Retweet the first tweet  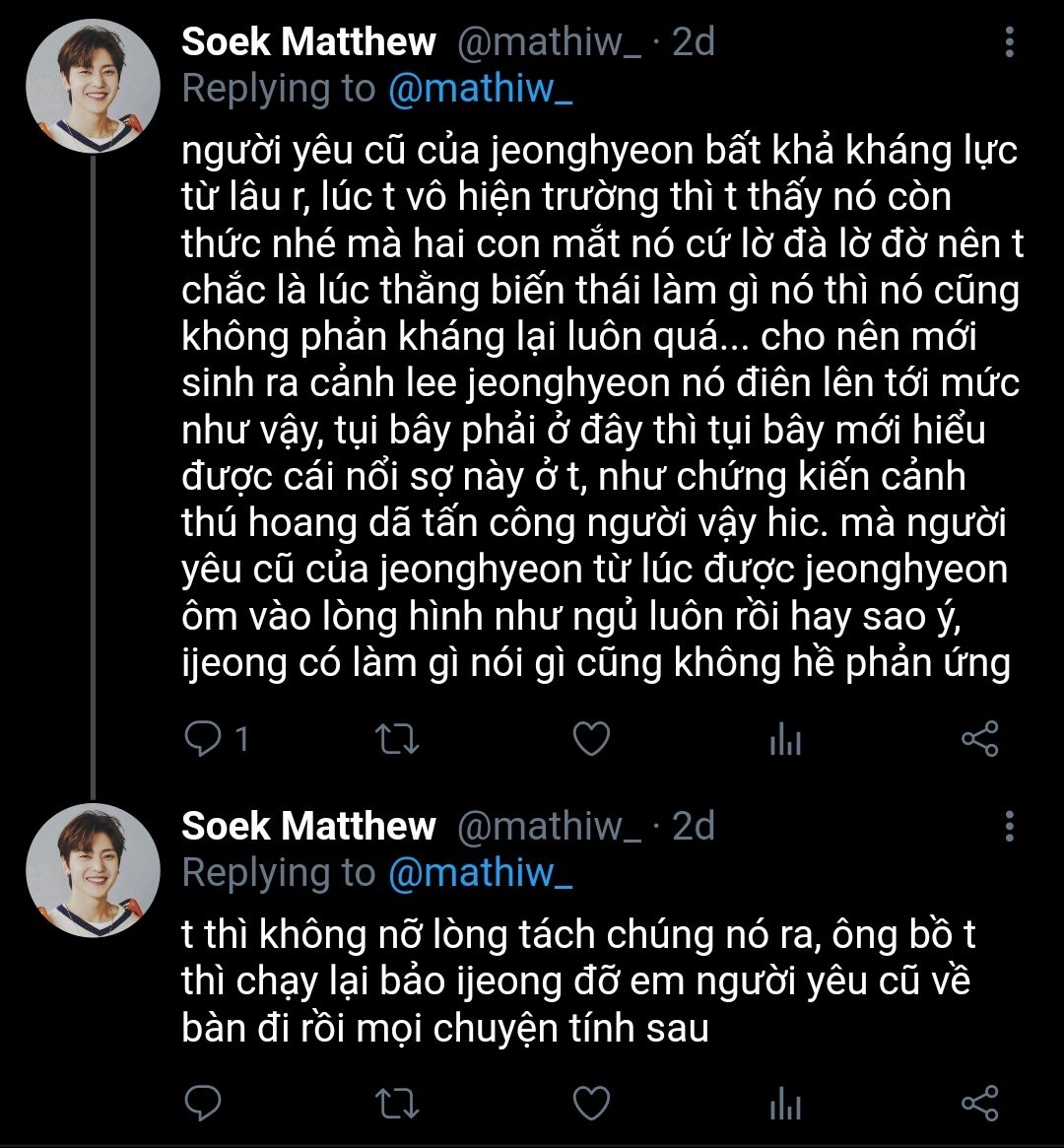398,739
